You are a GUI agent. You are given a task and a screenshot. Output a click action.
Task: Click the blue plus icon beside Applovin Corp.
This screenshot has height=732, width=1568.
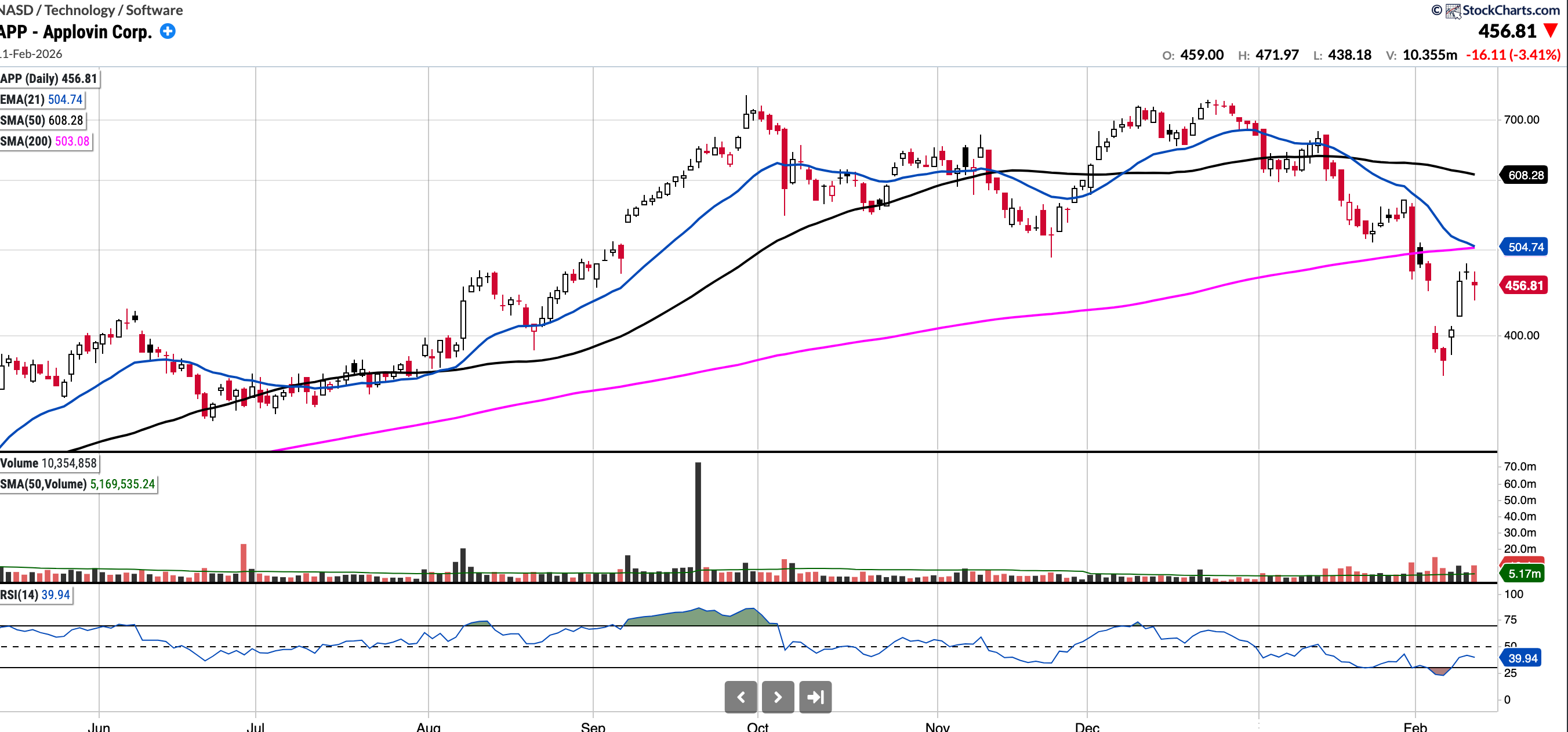[168, 31]
